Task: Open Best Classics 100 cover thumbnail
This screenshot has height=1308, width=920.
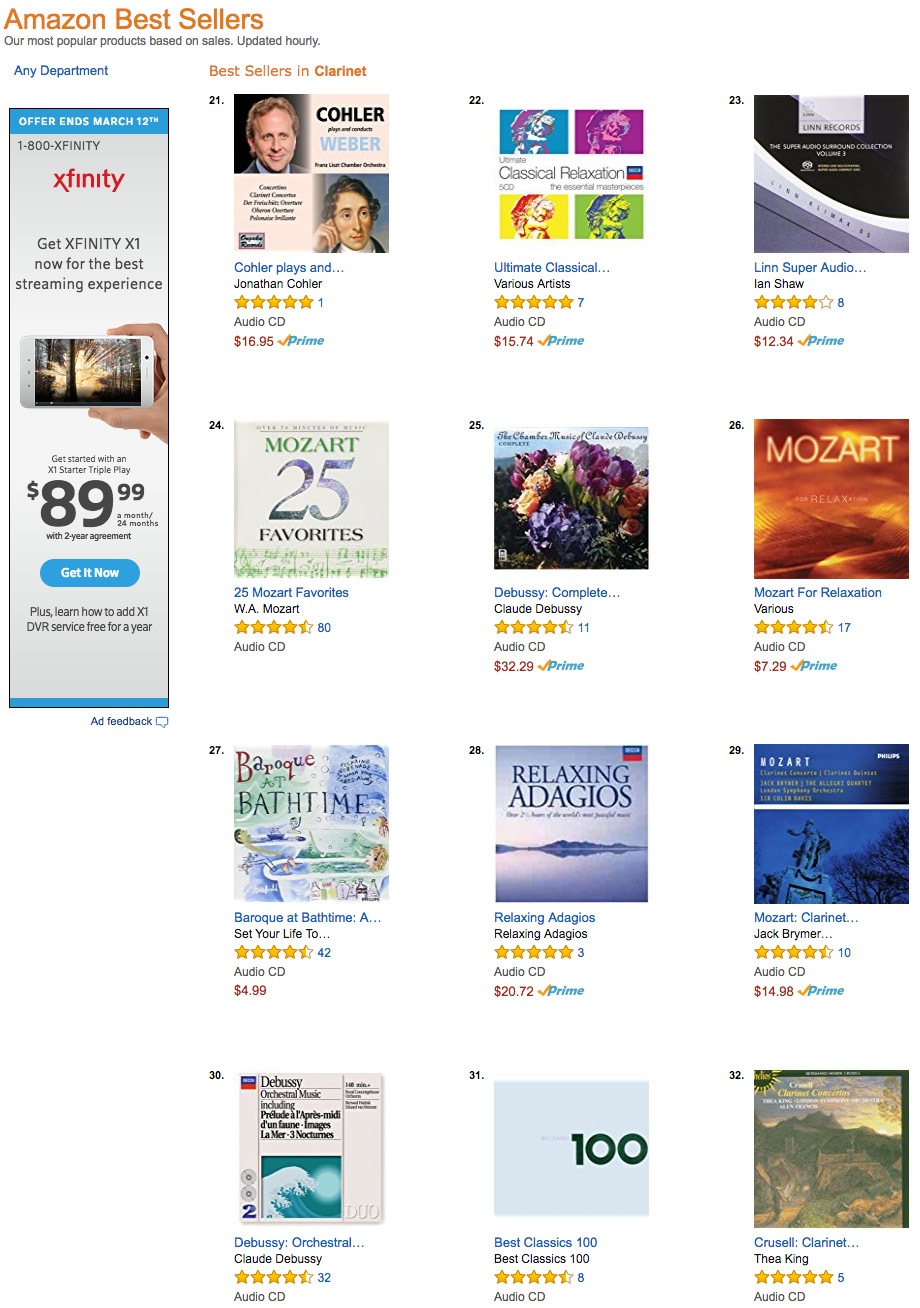Action: (571, 1148)
